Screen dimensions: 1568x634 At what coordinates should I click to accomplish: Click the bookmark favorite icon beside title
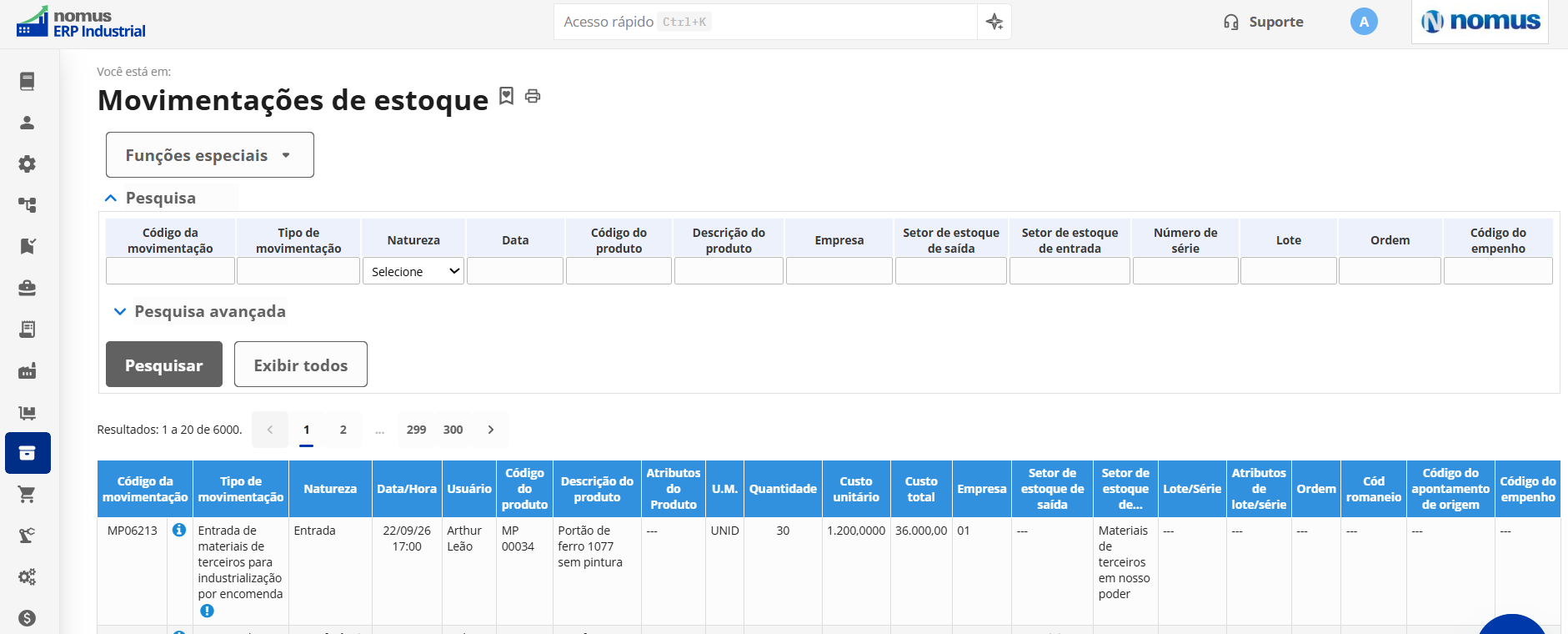pyautogui.click(x=506, y=96)
